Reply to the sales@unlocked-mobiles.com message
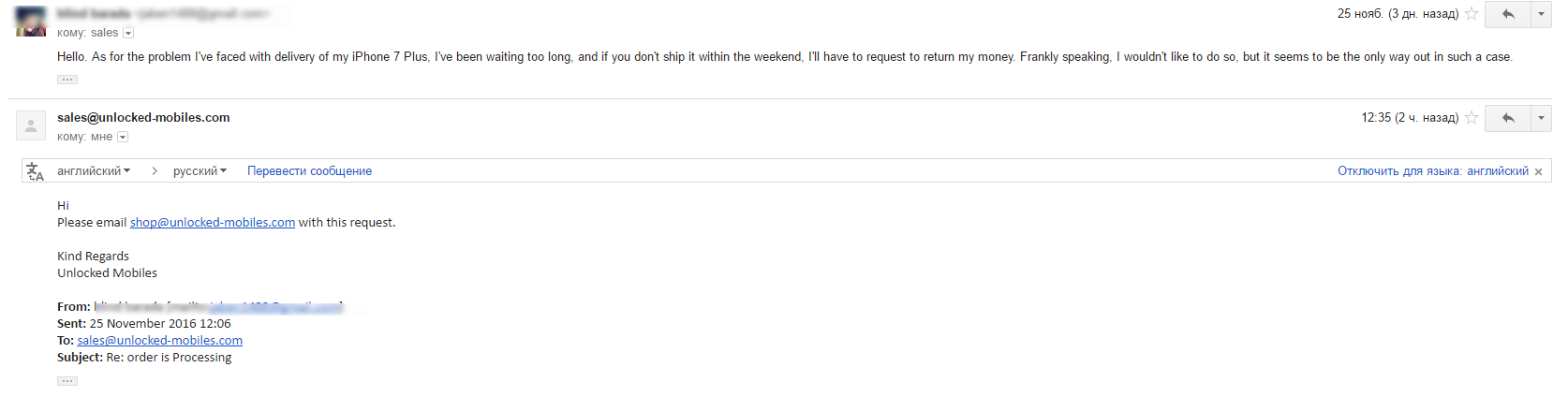 (x=1508, y=118)
